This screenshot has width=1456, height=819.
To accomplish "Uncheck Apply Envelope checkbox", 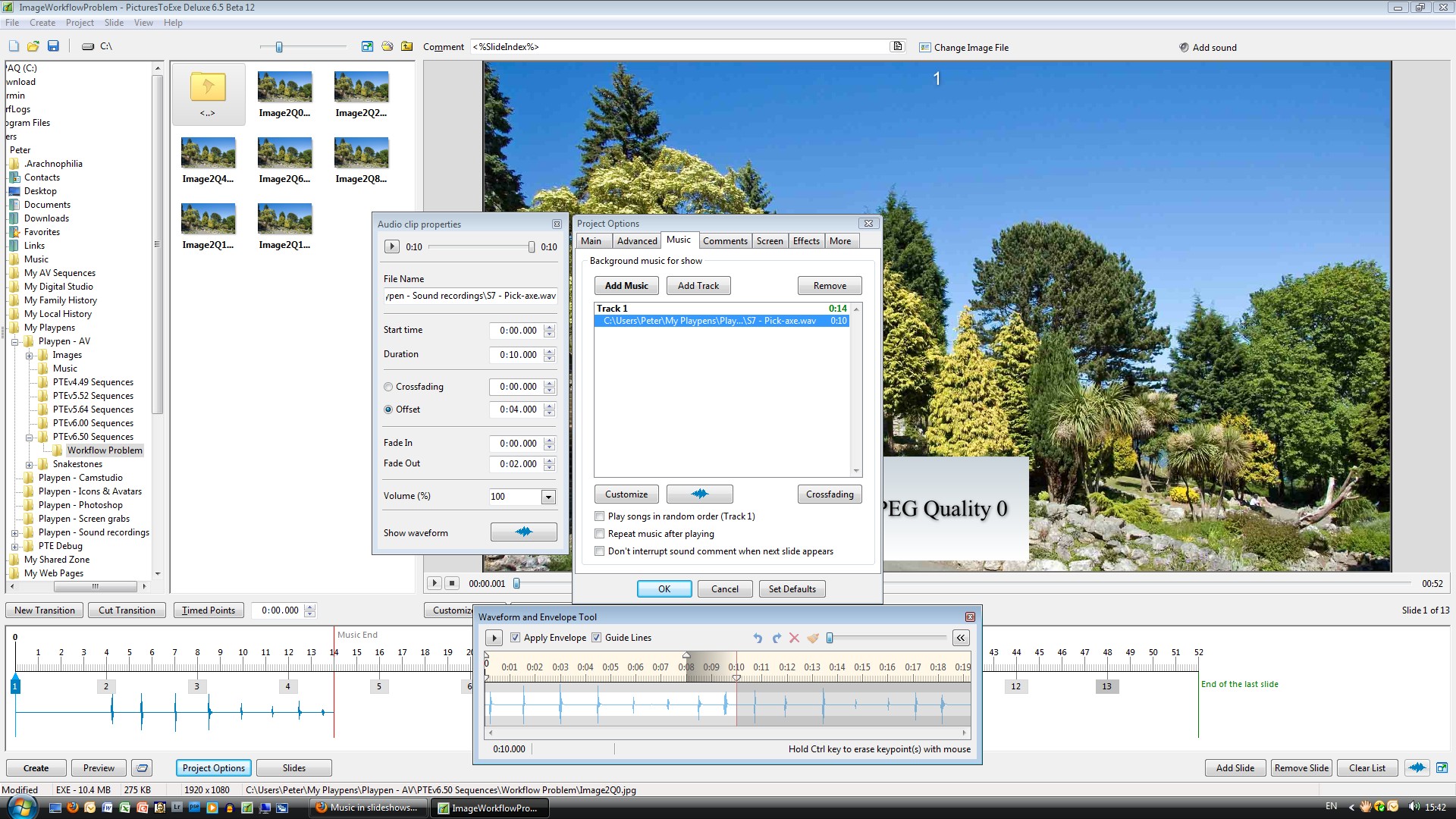I will click(516, 638).
